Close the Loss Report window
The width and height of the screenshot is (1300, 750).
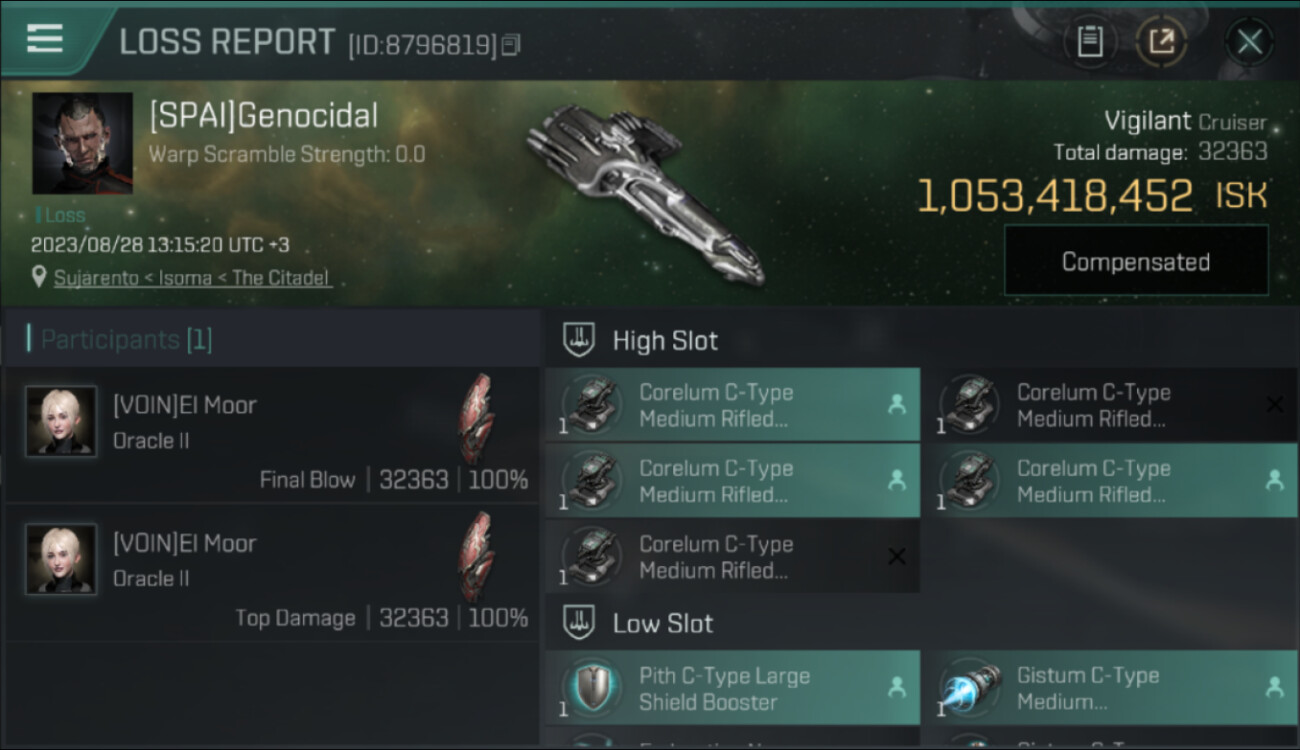(x=1250, y=42)
